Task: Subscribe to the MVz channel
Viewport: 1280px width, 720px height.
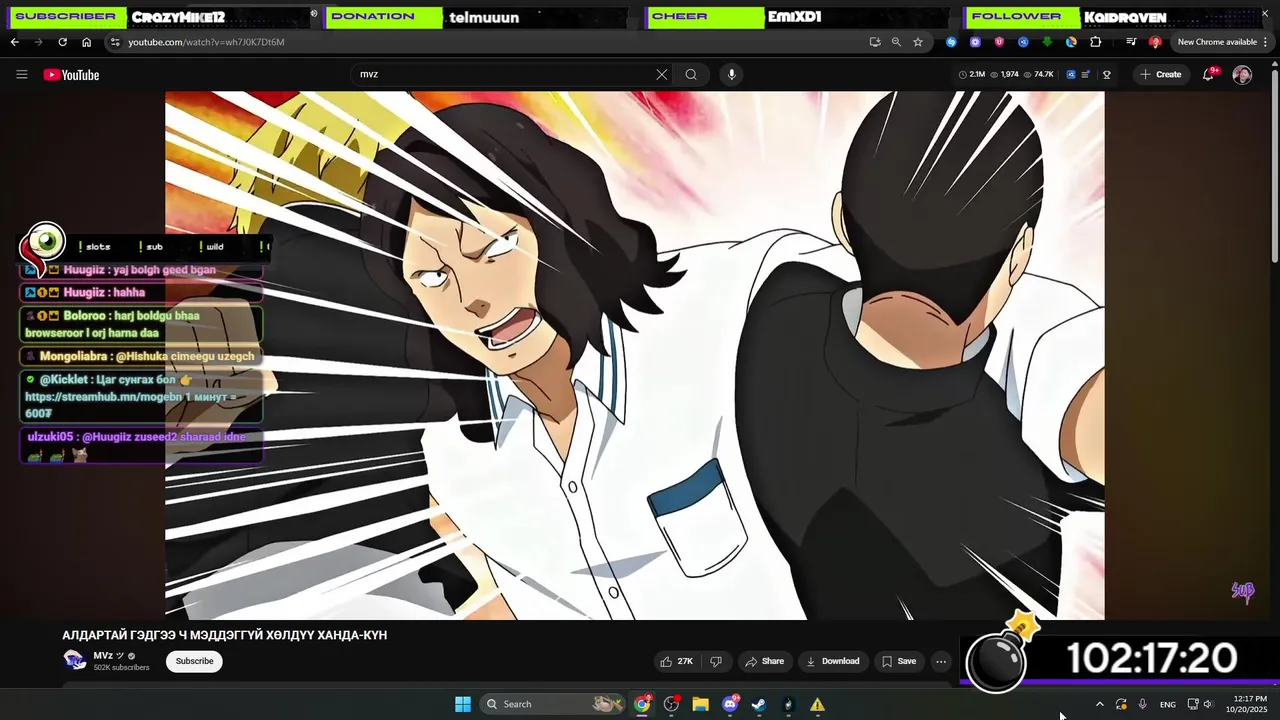Action: coord(194,661)
